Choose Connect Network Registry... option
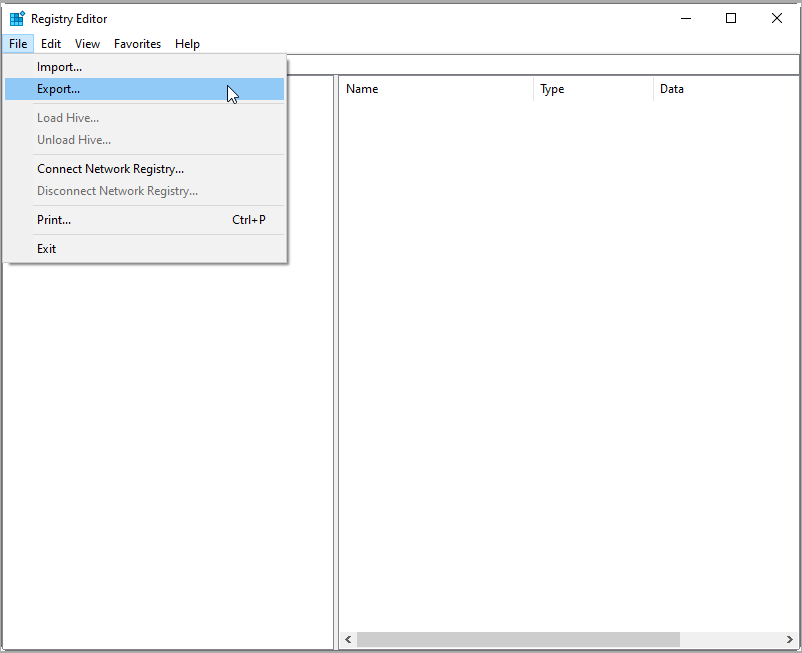This screenshot has width=802, height=653. click(x=110, y=169)
